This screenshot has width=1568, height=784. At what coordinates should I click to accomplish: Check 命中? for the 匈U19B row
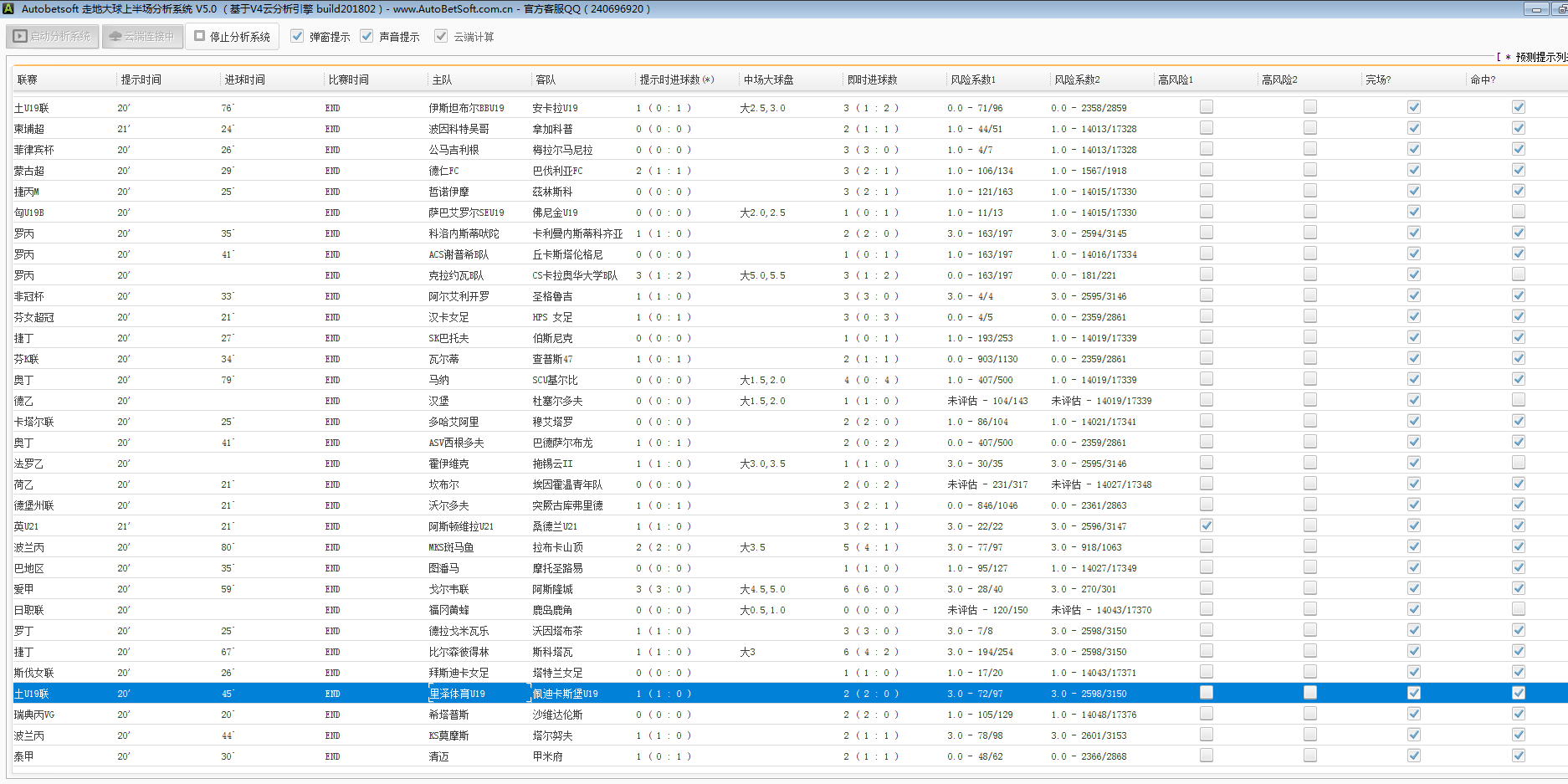pos(1518,212)
